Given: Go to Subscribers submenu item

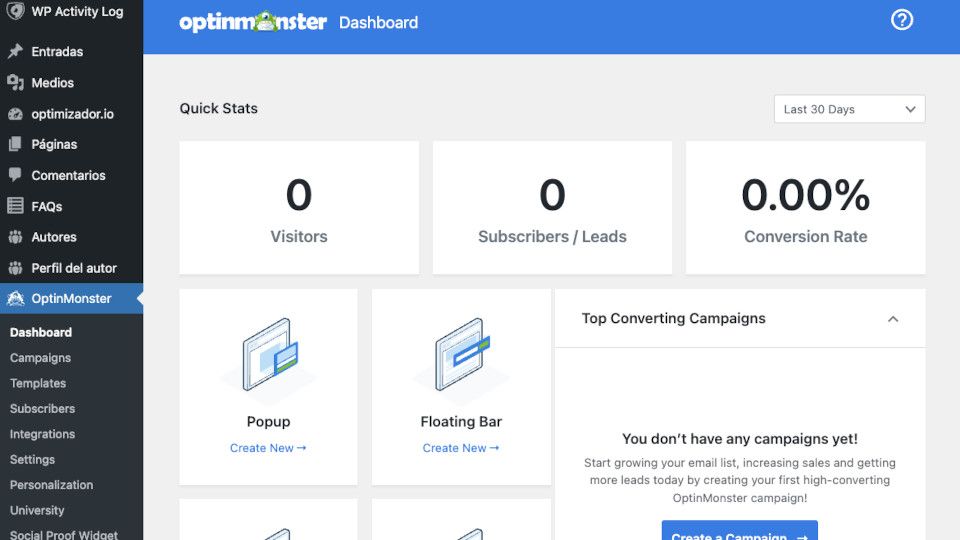Looking at the screenshot, I should pyautogui.click(x=42, y=408).
